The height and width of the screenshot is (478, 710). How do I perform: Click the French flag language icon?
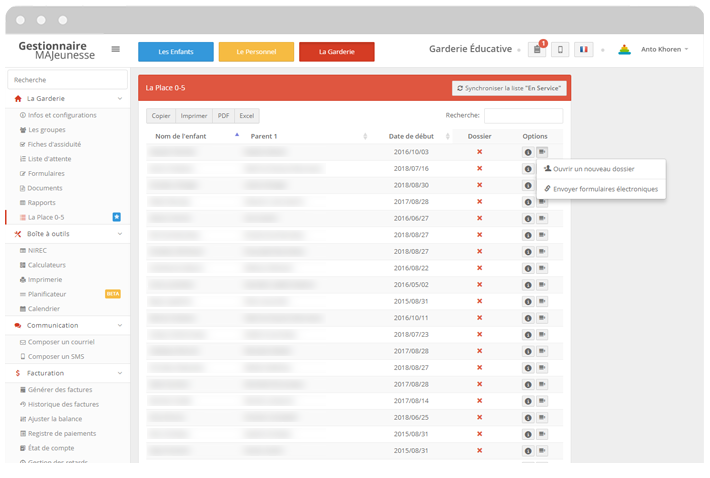coord(583,50)
